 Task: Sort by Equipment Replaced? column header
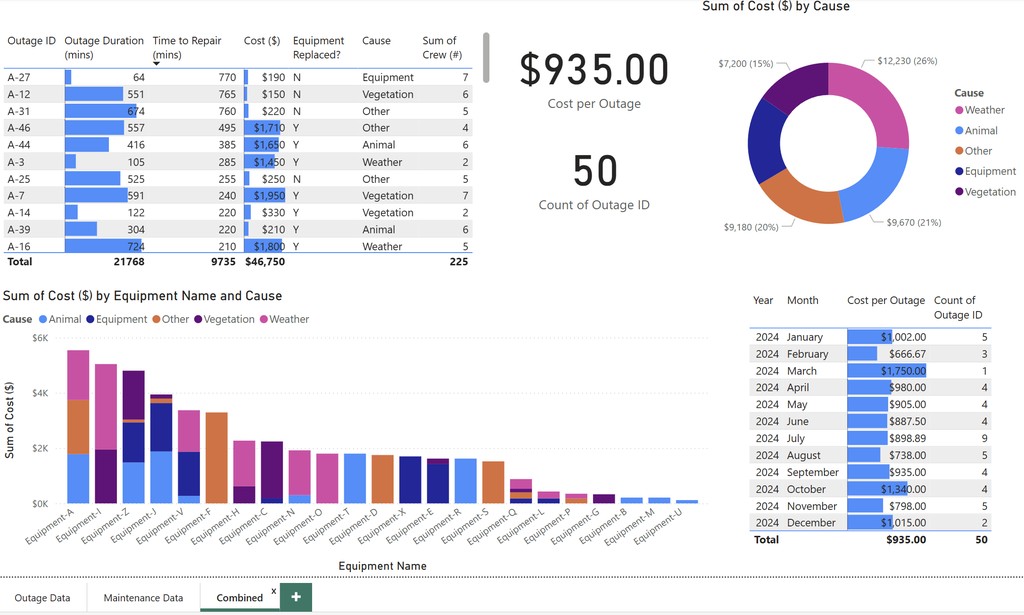point(318,47)
